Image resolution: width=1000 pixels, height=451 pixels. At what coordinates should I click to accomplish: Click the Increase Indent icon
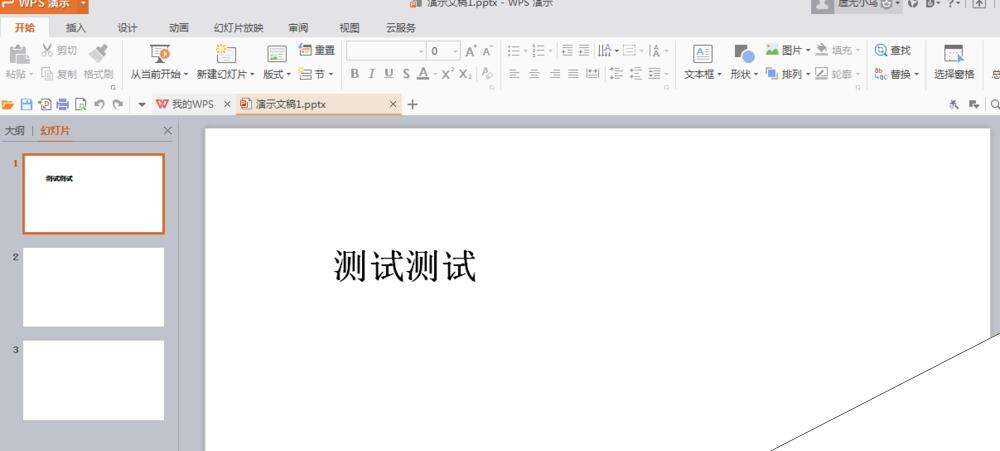tap(584, 50)
